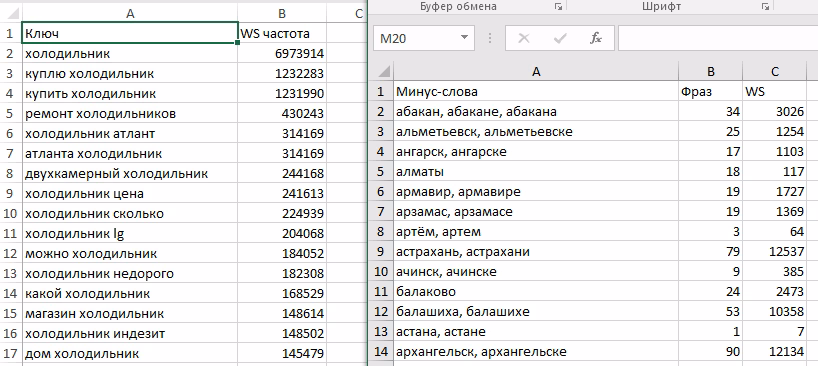Open the Font group dialog launcher

(765, 7)
